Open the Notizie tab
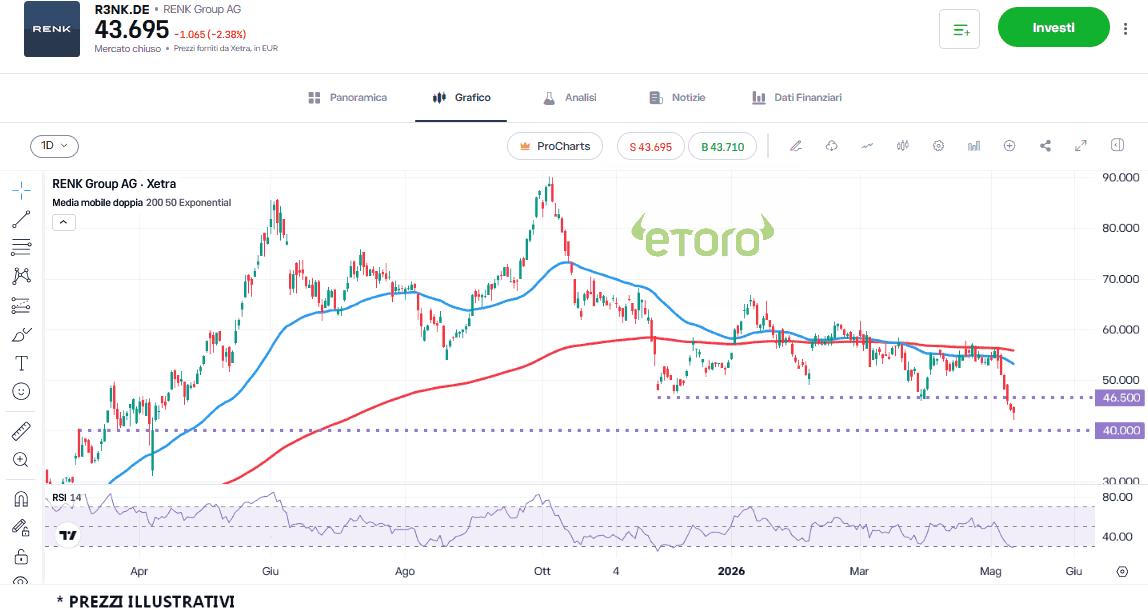The height and width of the screenshot is (612, 1148). pyautogui.click(x=677, y=97)
